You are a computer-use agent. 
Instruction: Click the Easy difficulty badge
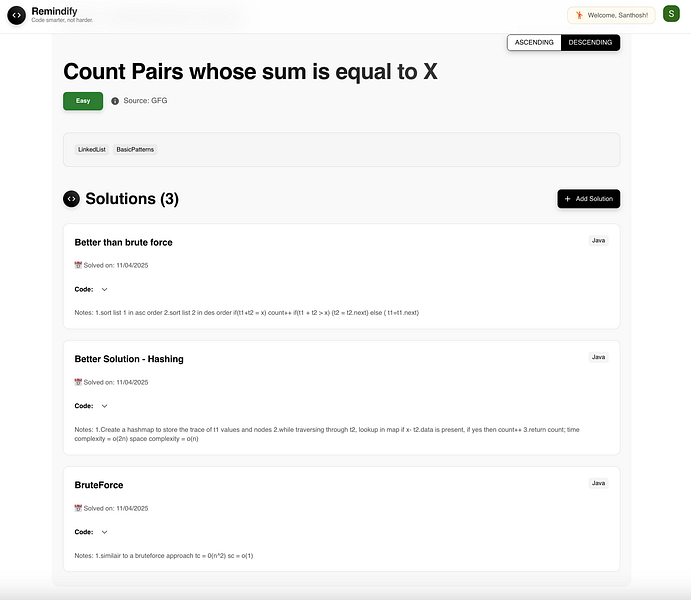click(83, 101)
